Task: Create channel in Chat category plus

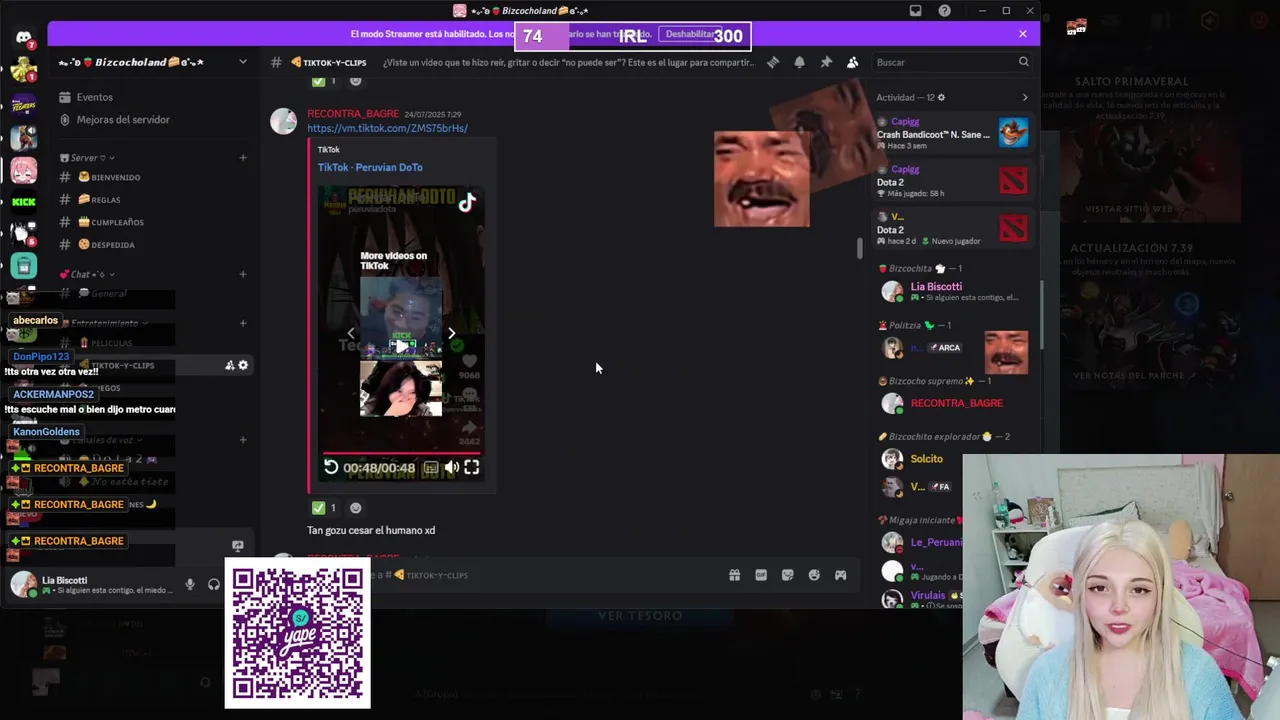Action: click(x=243, y=274)
